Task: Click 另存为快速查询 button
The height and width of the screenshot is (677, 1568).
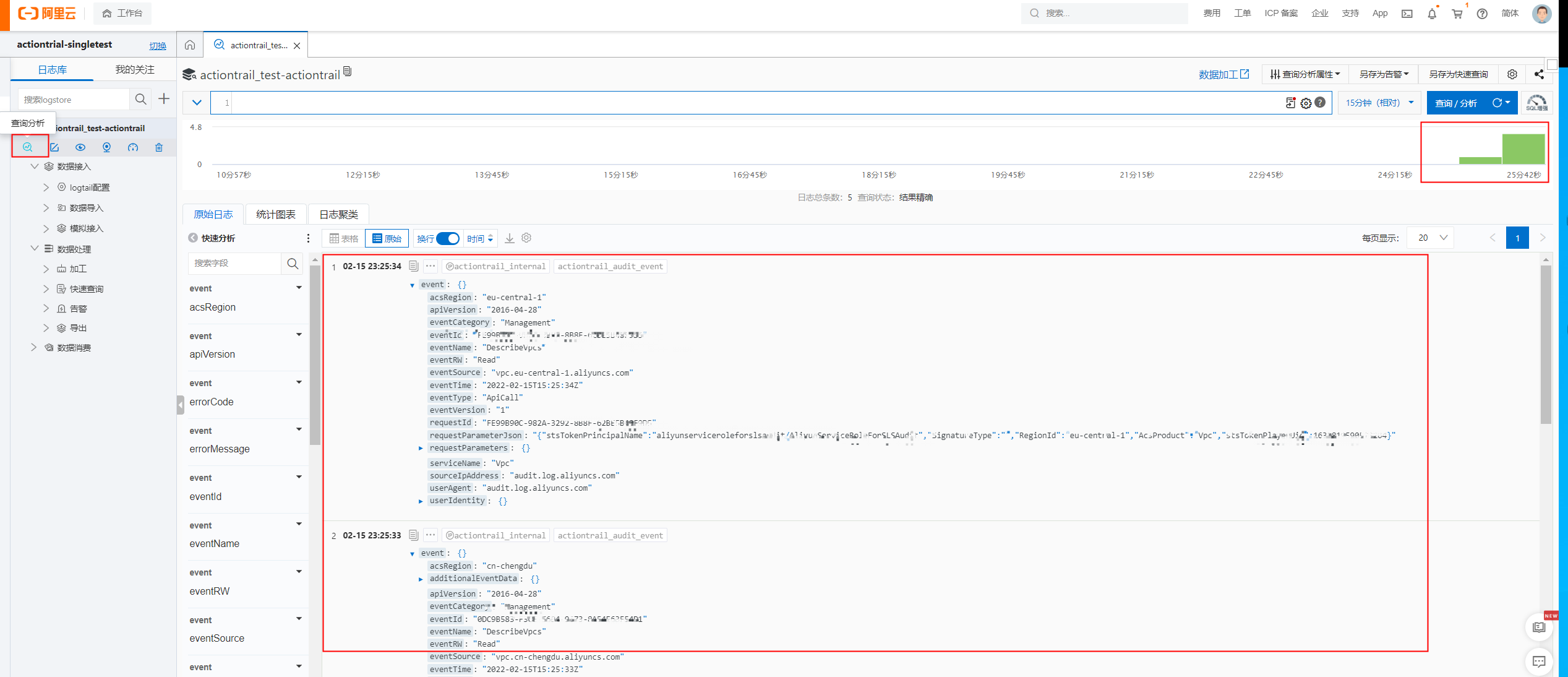Action: tap(1458, 74)
